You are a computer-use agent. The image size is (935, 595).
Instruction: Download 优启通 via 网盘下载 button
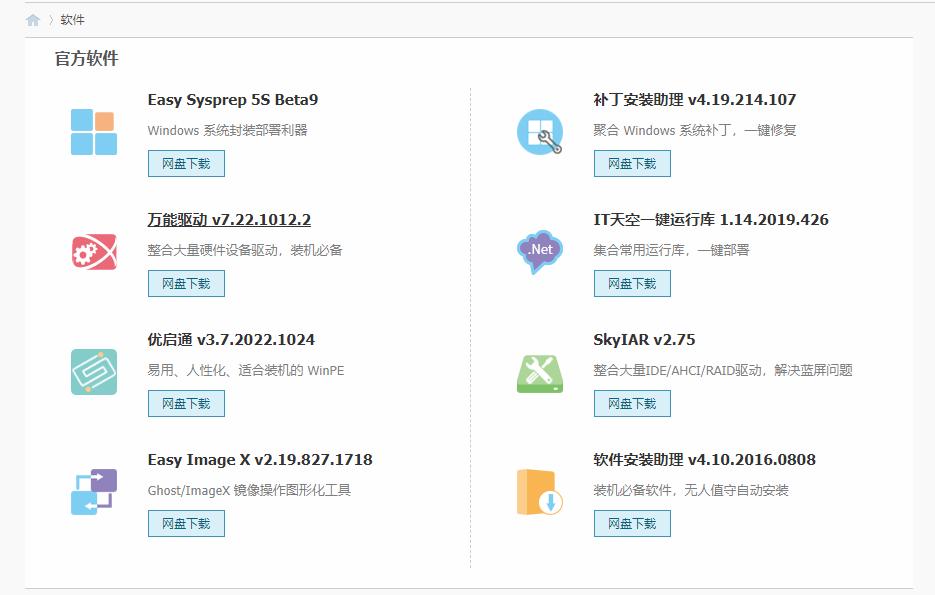[x=186, y=404]
